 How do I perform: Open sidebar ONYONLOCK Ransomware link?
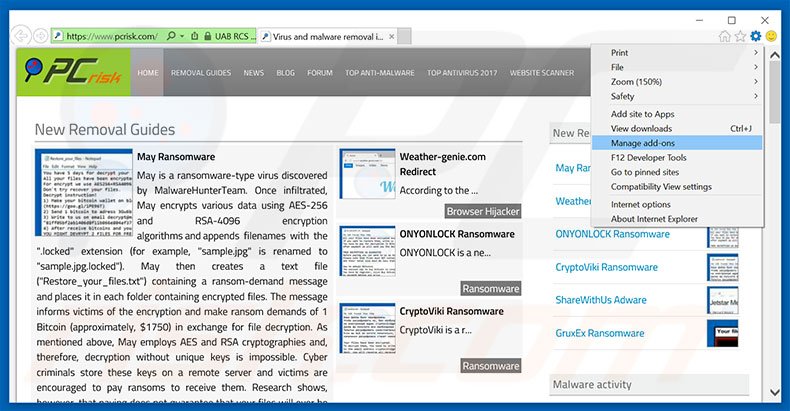(x=612, y=234)
